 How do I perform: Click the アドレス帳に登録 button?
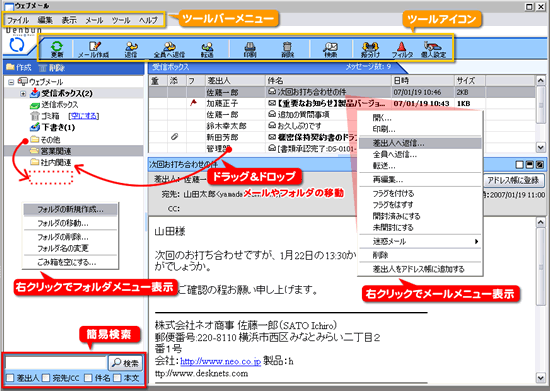coord(513,180)
